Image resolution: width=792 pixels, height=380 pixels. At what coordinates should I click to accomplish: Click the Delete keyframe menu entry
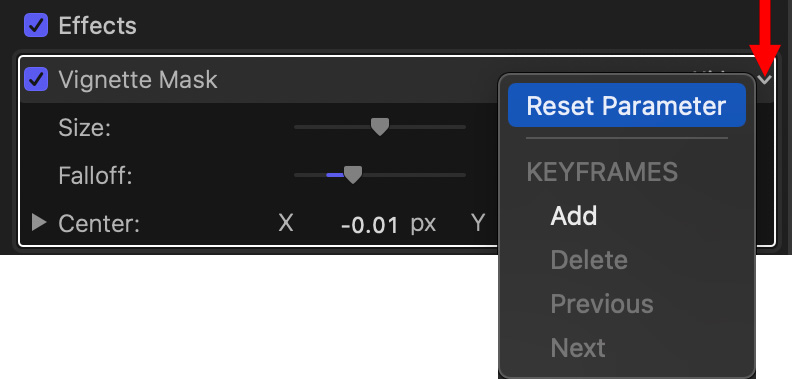click(x=589, y=260)
